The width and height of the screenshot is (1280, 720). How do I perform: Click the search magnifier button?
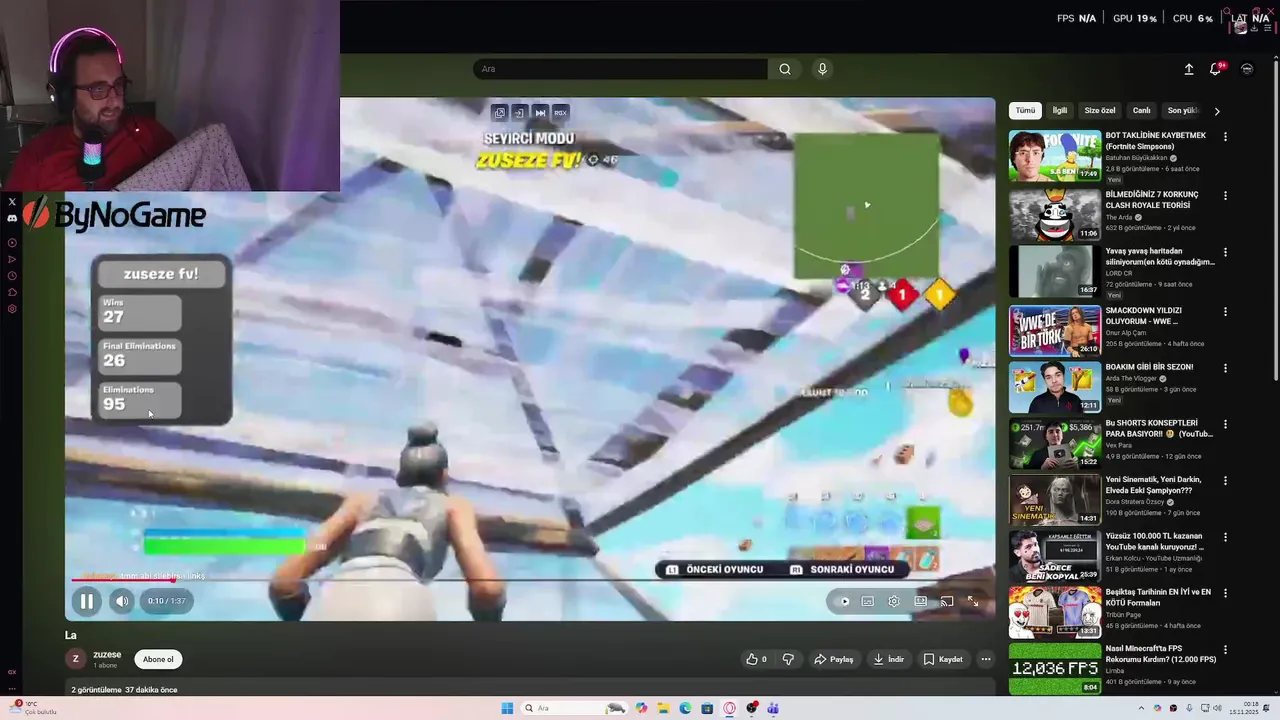tap(785, 69)
